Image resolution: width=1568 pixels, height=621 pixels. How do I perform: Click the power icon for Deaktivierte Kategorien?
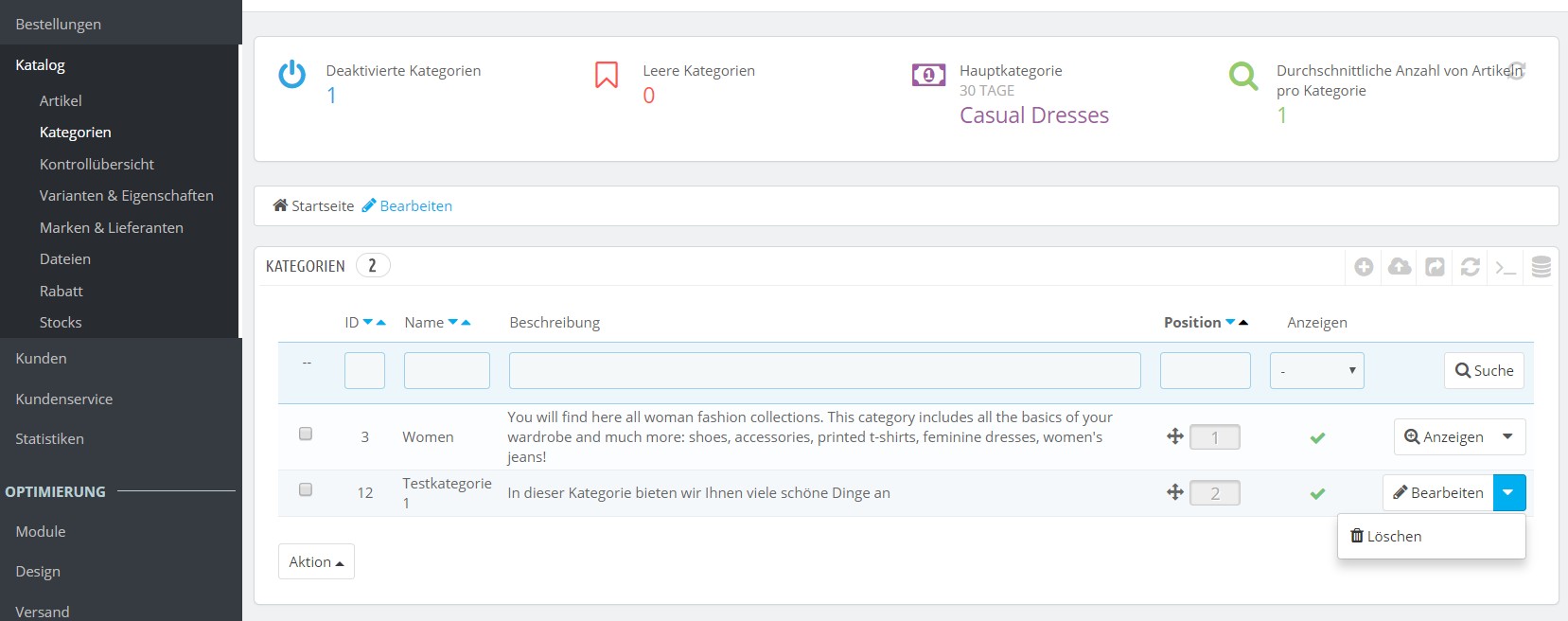[292, 74]
